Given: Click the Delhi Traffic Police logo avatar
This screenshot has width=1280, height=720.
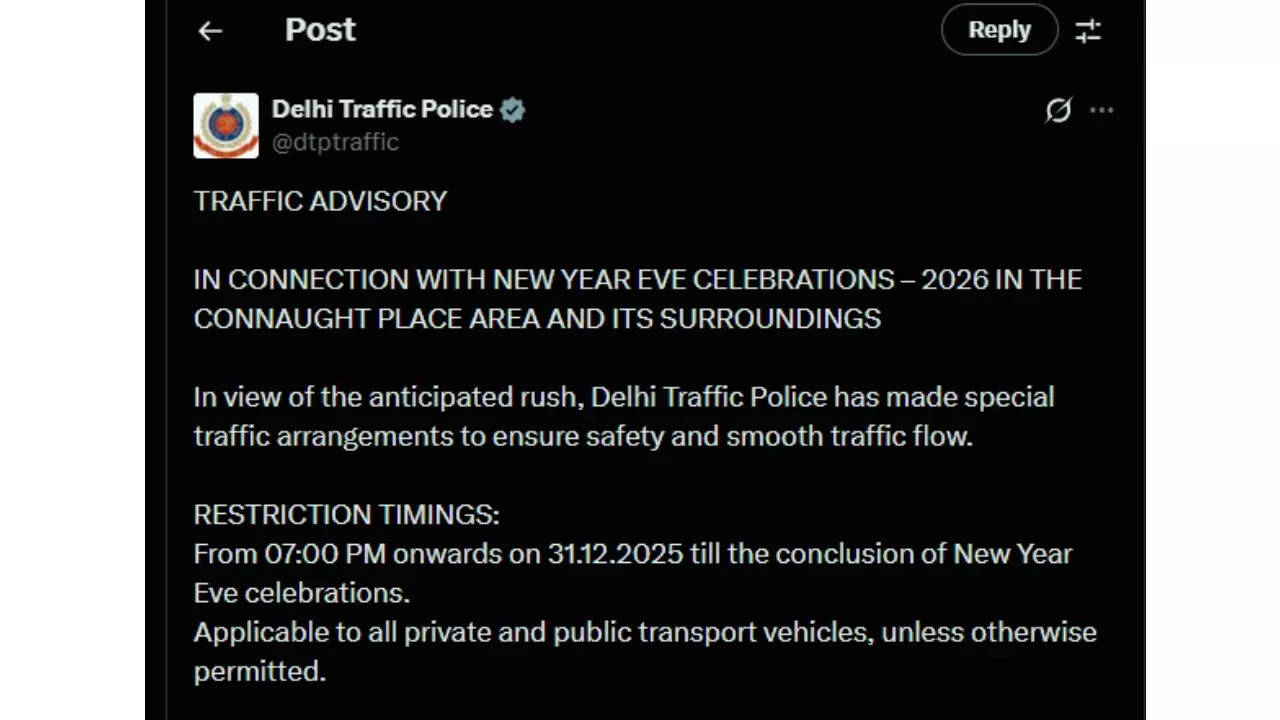Looking at the screenshot, I should point(226,124).
